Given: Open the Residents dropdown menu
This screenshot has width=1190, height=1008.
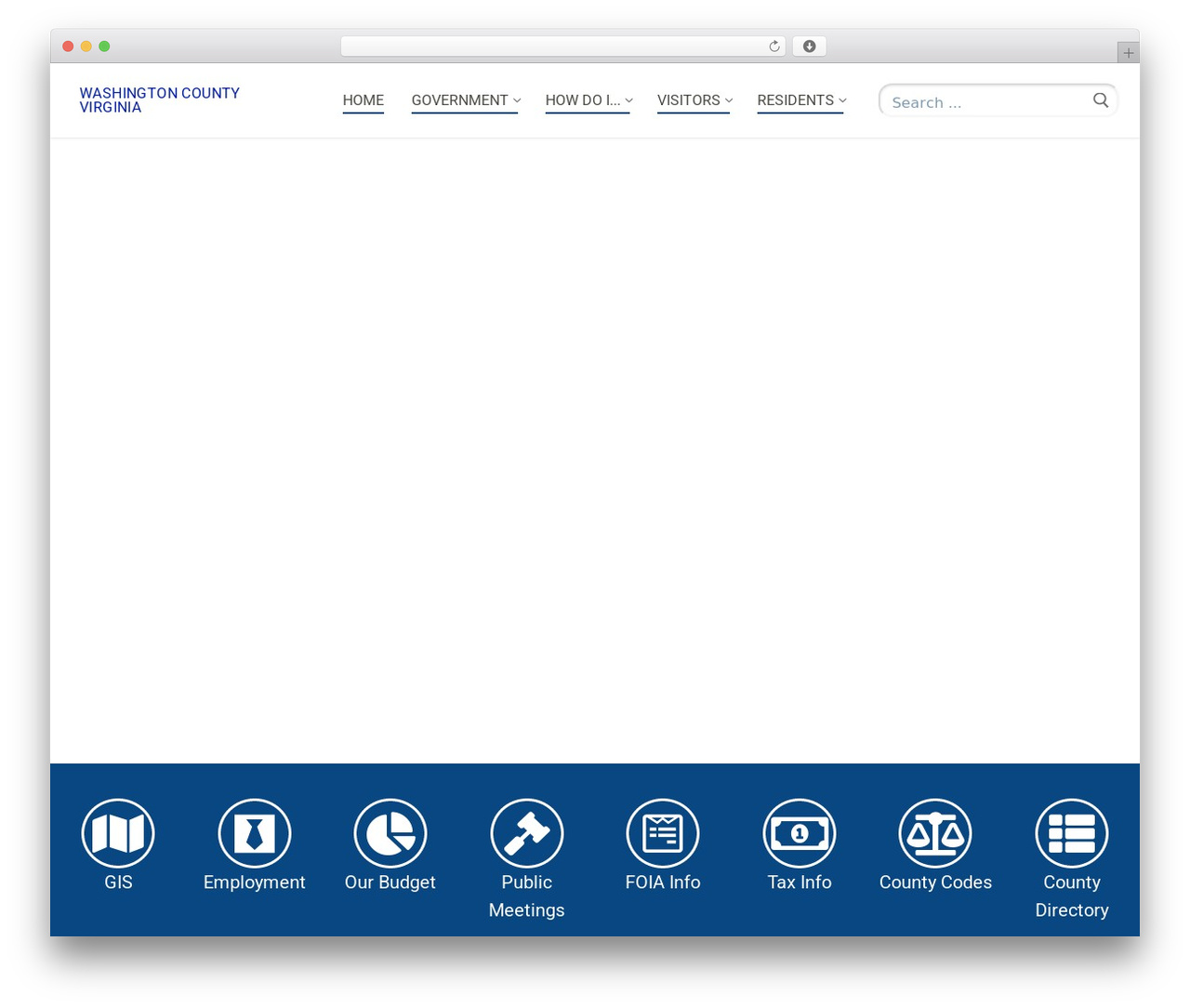Looking at the screenshot, I should click(802, 100).
